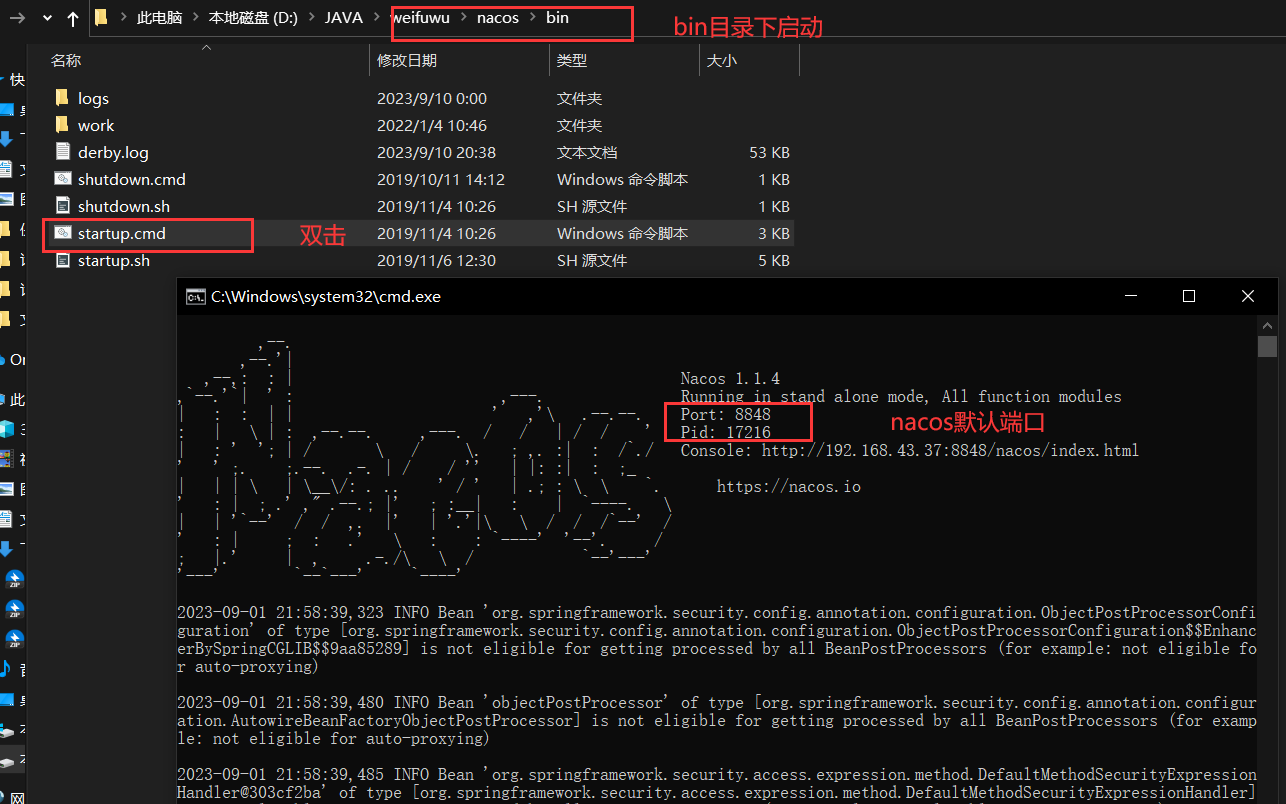Screen dimensions: 1286x804
Task: Click the shutdown.sh file icon
Action: (x=62, y=206)
